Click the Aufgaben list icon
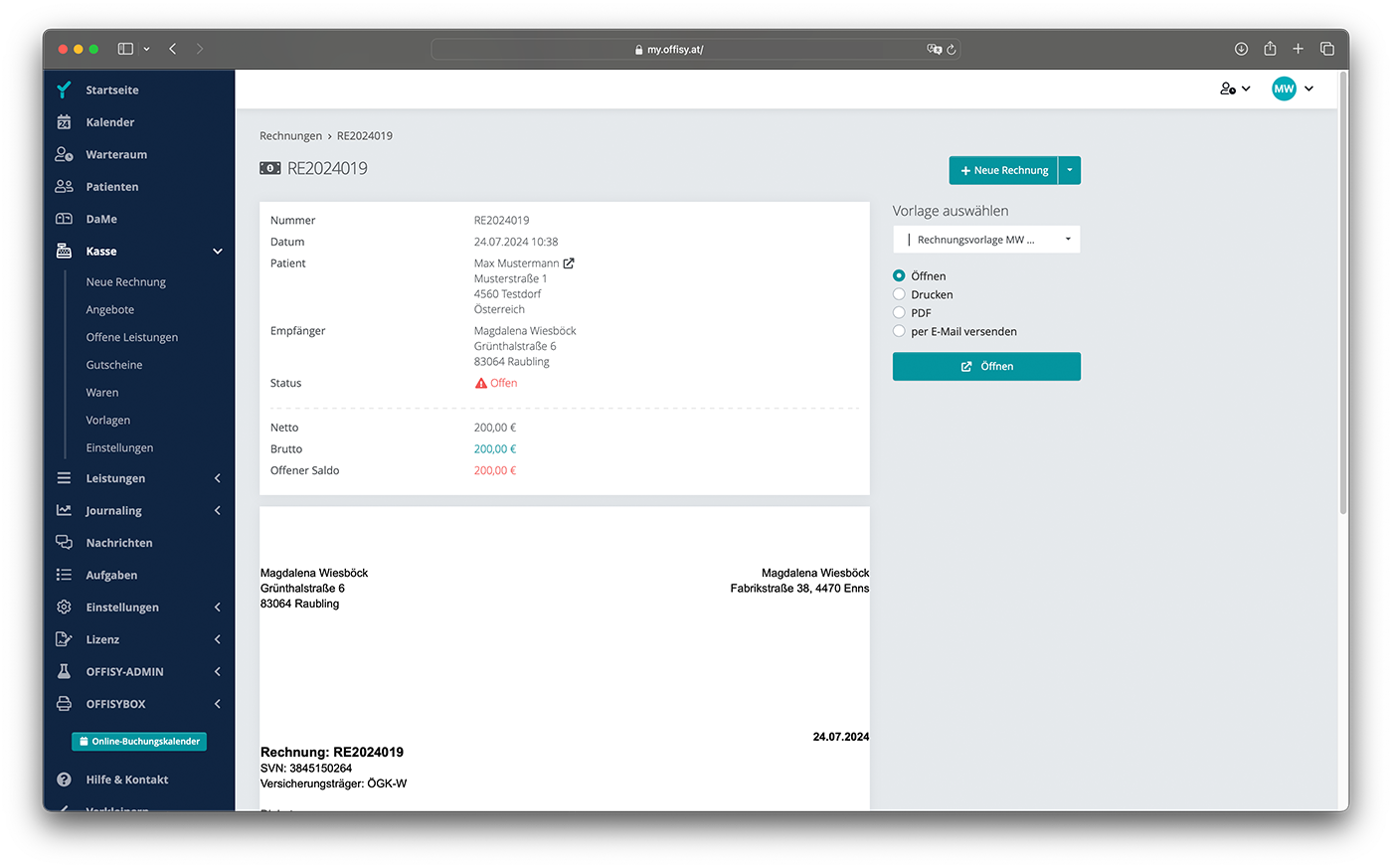 tap(64, 575)
